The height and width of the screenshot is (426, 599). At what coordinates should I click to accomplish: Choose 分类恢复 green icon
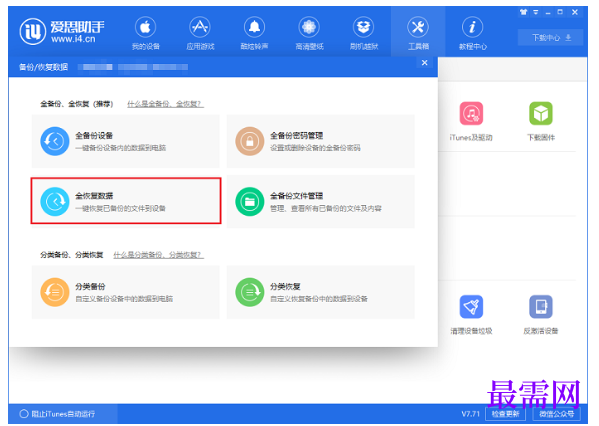tap(250, 292)
